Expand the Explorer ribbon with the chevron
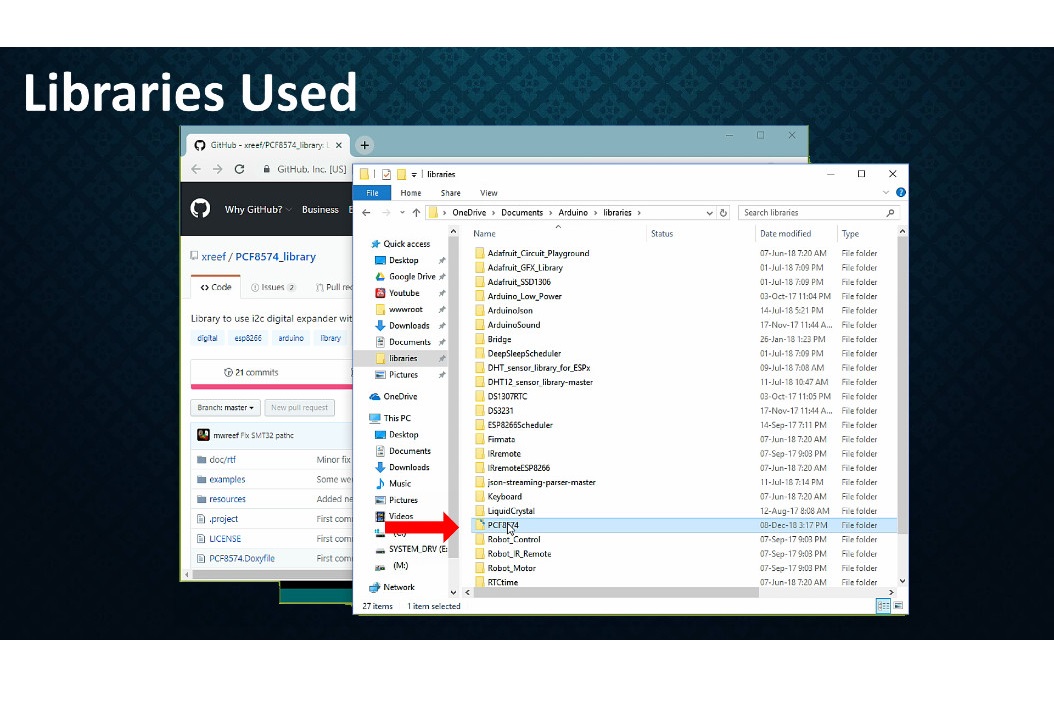 (x=885, y=192)
